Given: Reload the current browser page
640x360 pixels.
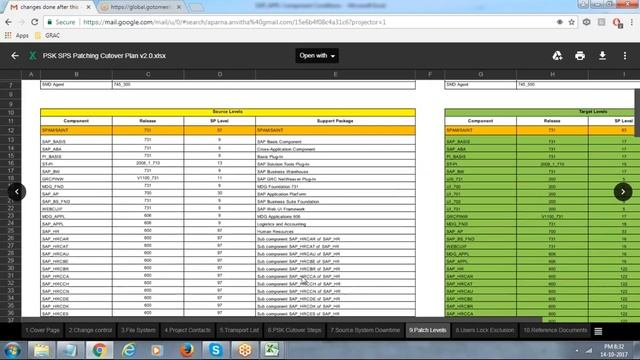Looking at the screenshot, I should [x=35, y=22].
